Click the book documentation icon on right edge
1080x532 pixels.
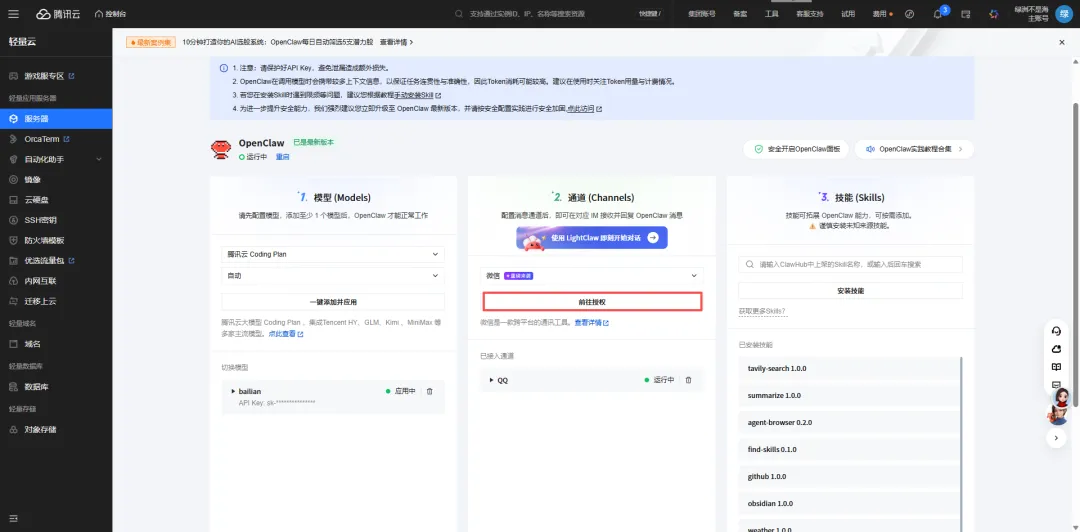point(1056,367)
